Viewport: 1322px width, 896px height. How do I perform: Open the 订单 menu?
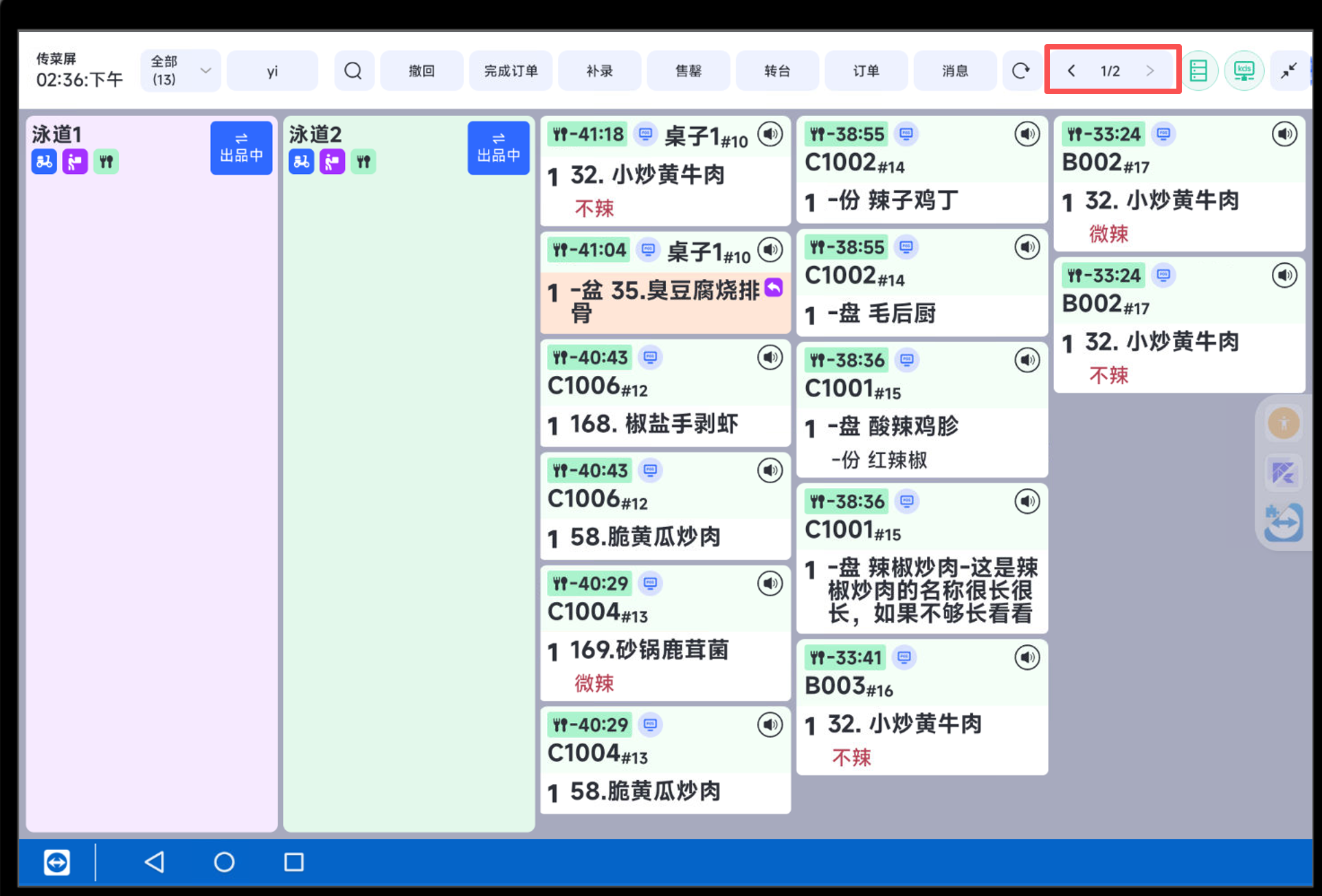click(x=866, y=71)
